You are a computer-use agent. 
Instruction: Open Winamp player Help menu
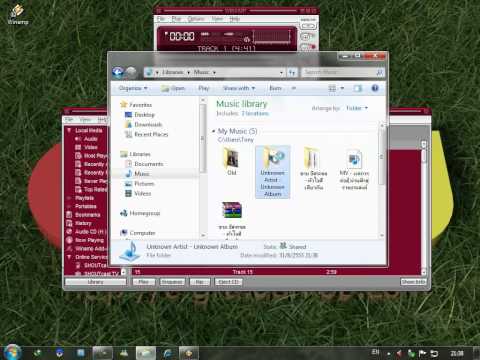pyautogui.click(x=235, y=19)
